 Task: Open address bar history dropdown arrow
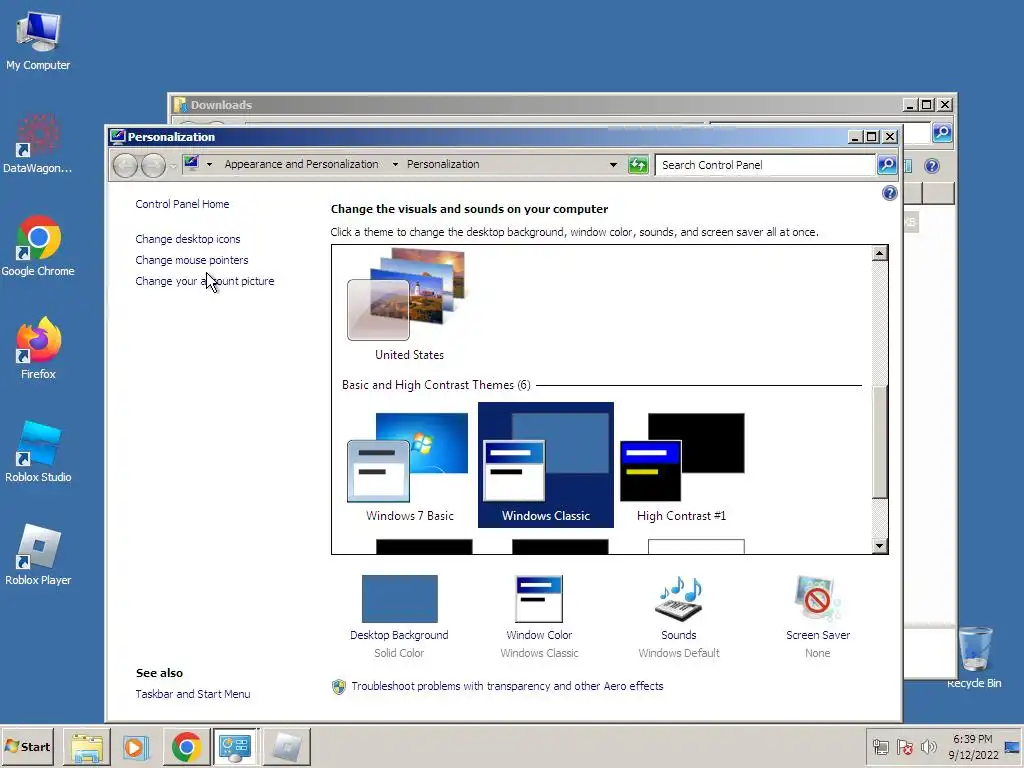[x=613, y=165]
